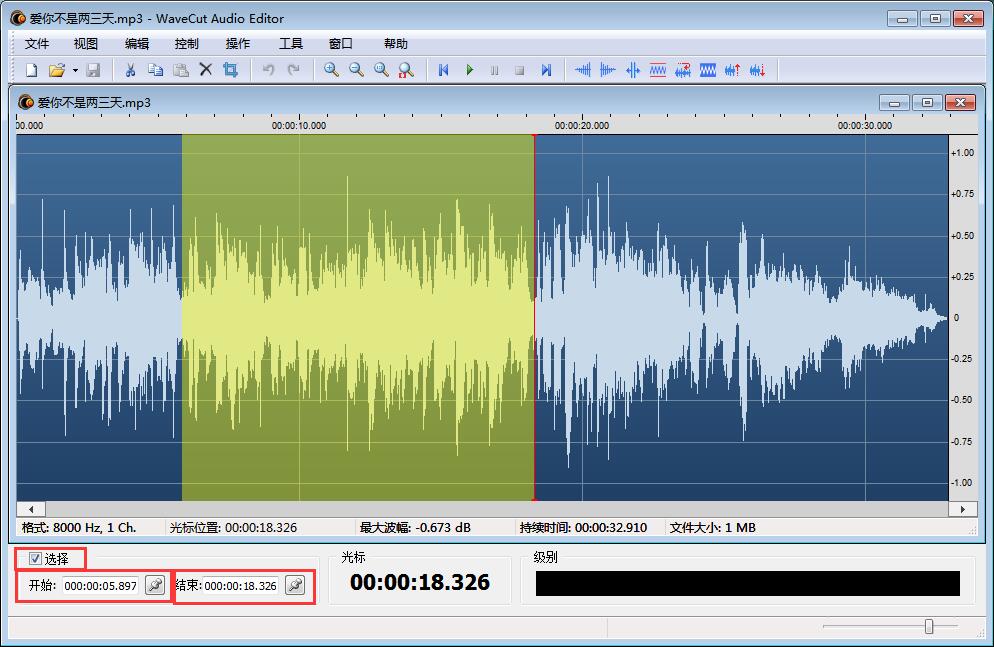Crop audio to the selection
The image size is (994, 647).
click(x=230, y=70)
